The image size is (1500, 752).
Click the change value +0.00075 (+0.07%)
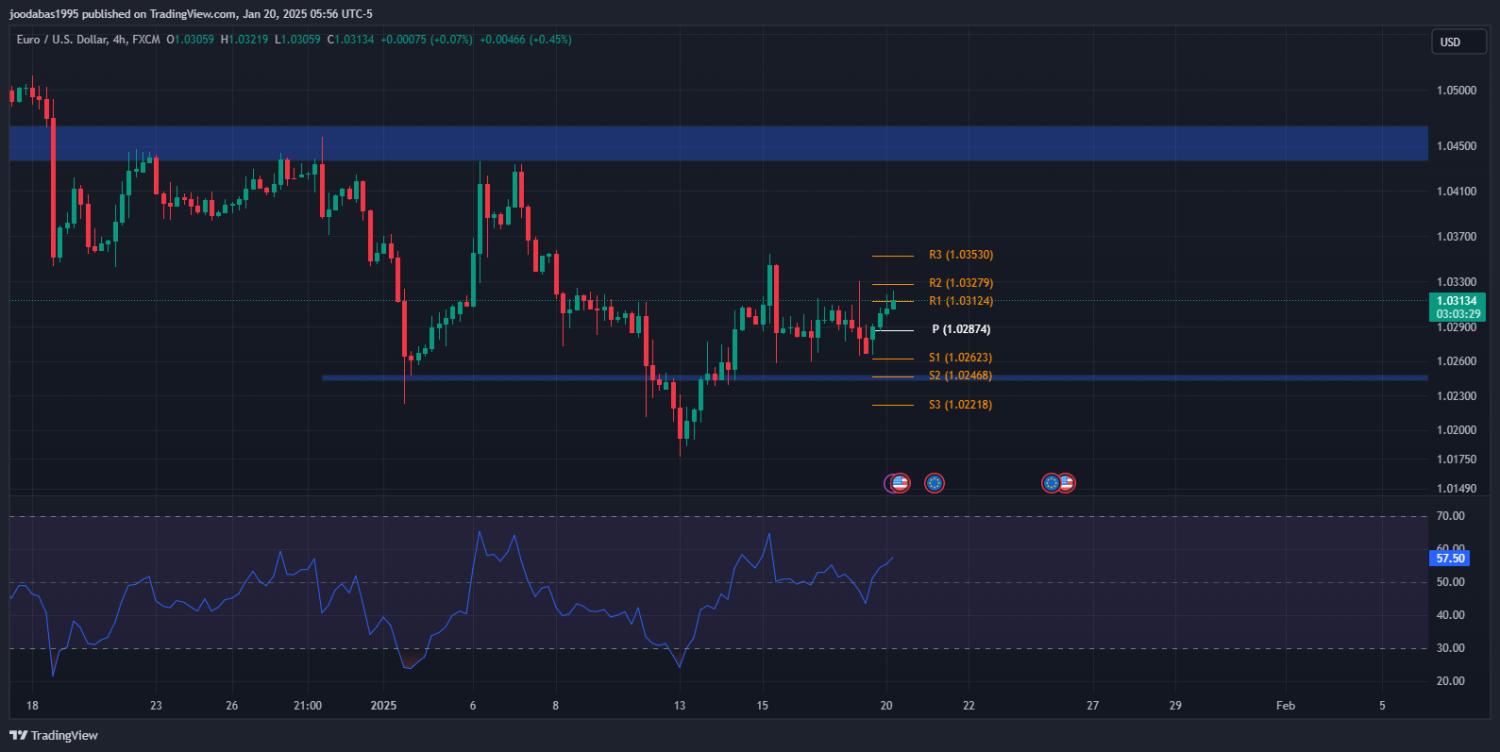pyautogui.click(x=427, y=40)
